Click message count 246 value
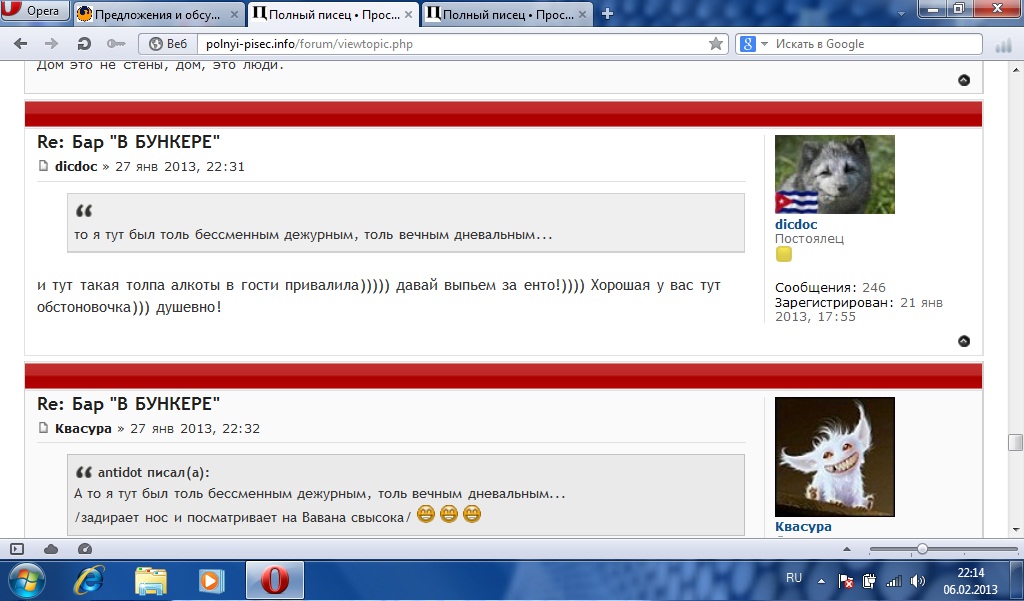 click(874, 287)
